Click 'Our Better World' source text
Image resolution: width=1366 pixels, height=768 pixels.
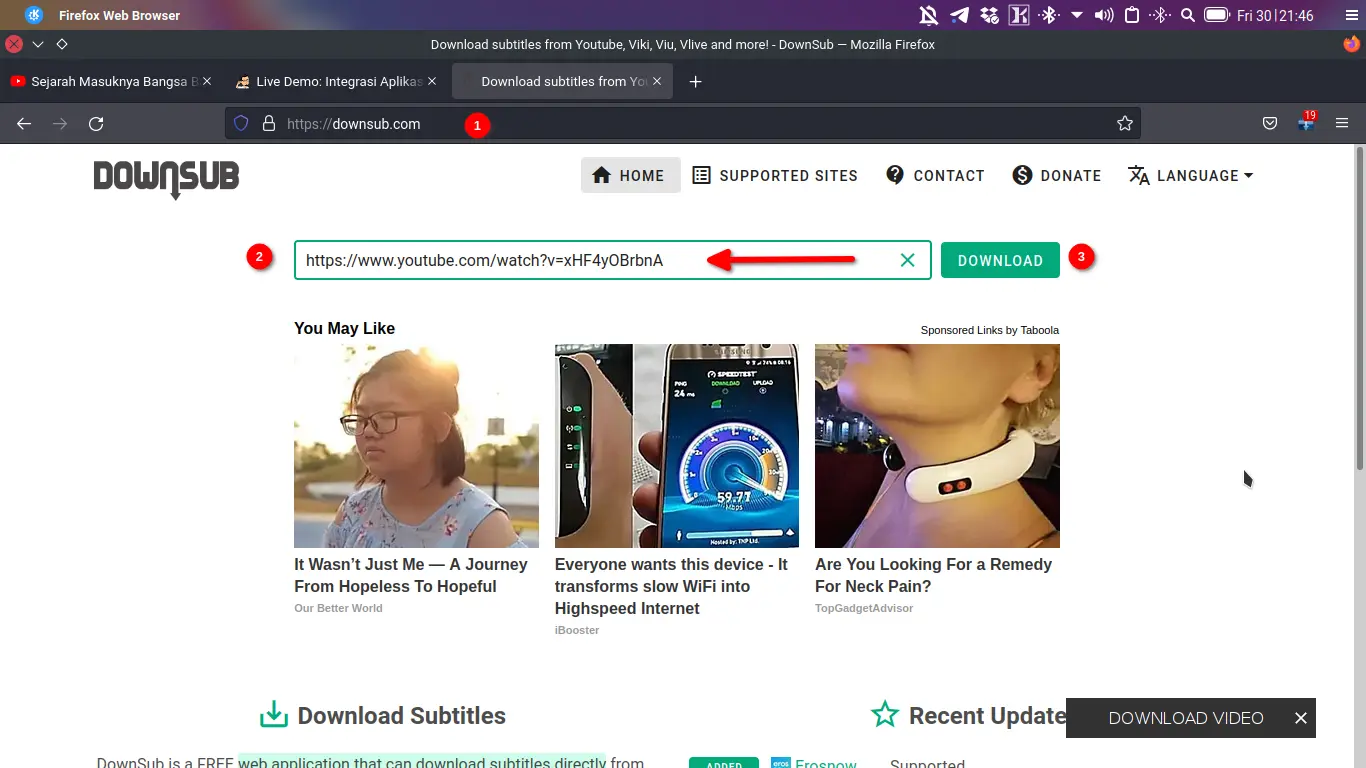pos(338,608)
